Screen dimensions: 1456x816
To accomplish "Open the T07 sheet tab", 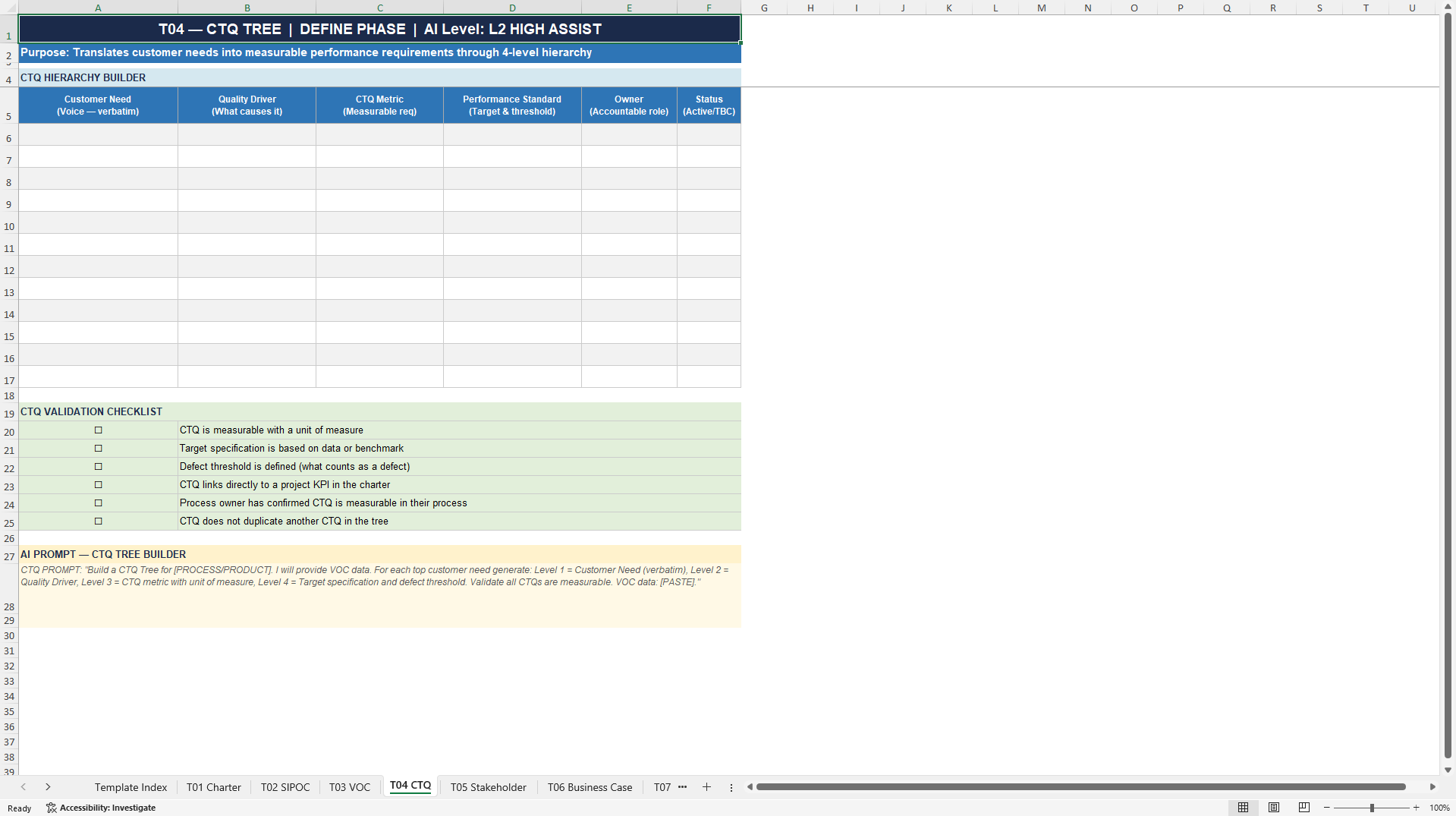I will coord(662,787).
